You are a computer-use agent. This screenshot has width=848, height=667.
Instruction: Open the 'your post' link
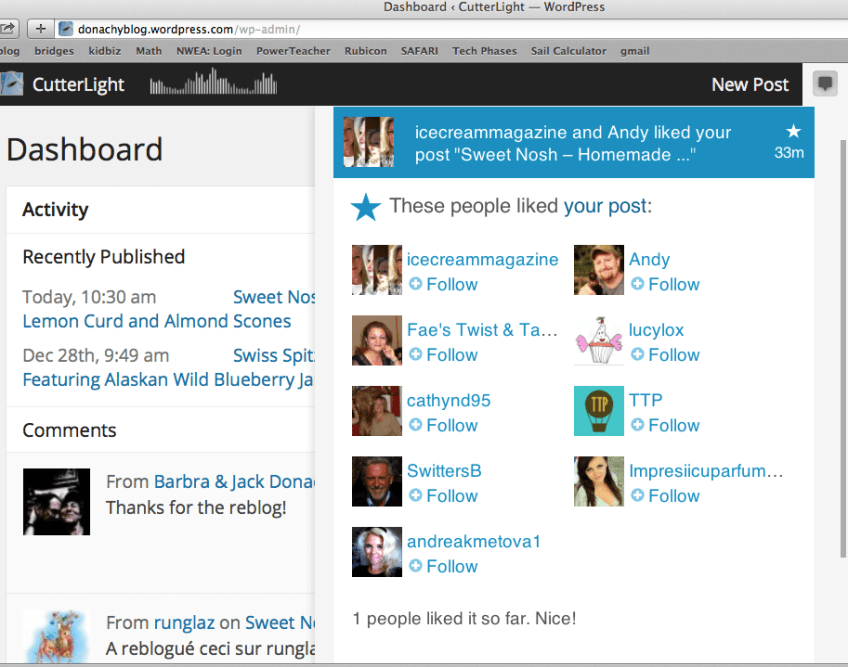click(605, 207)
